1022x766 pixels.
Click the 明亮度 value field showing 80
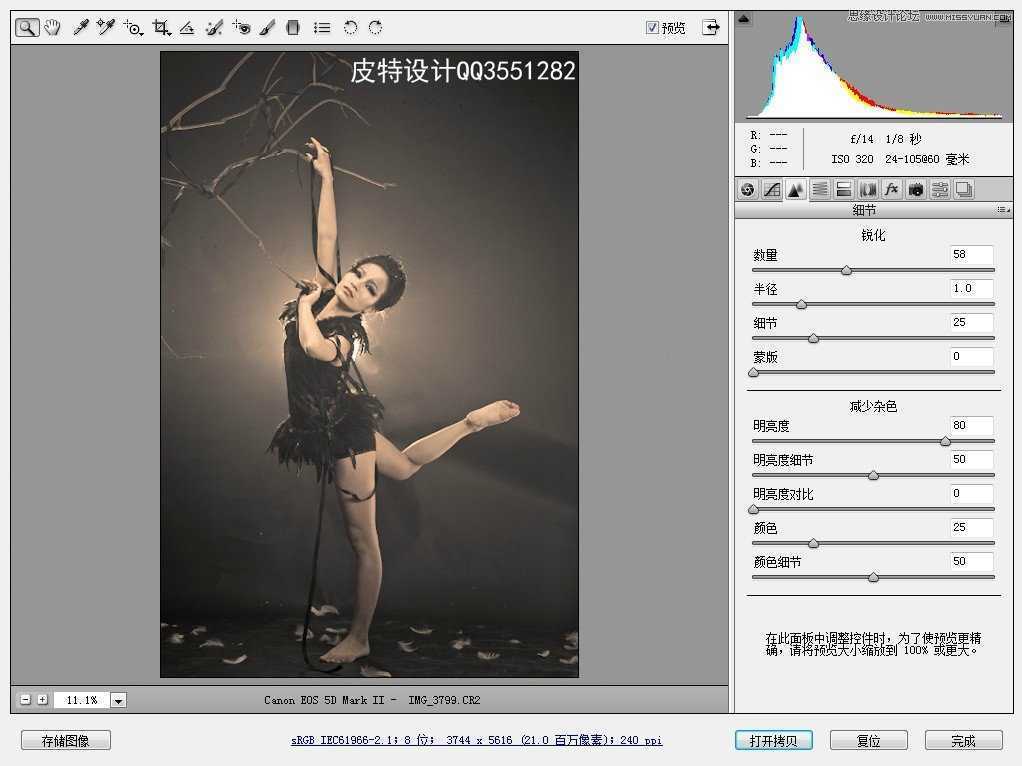pos(971,425)
